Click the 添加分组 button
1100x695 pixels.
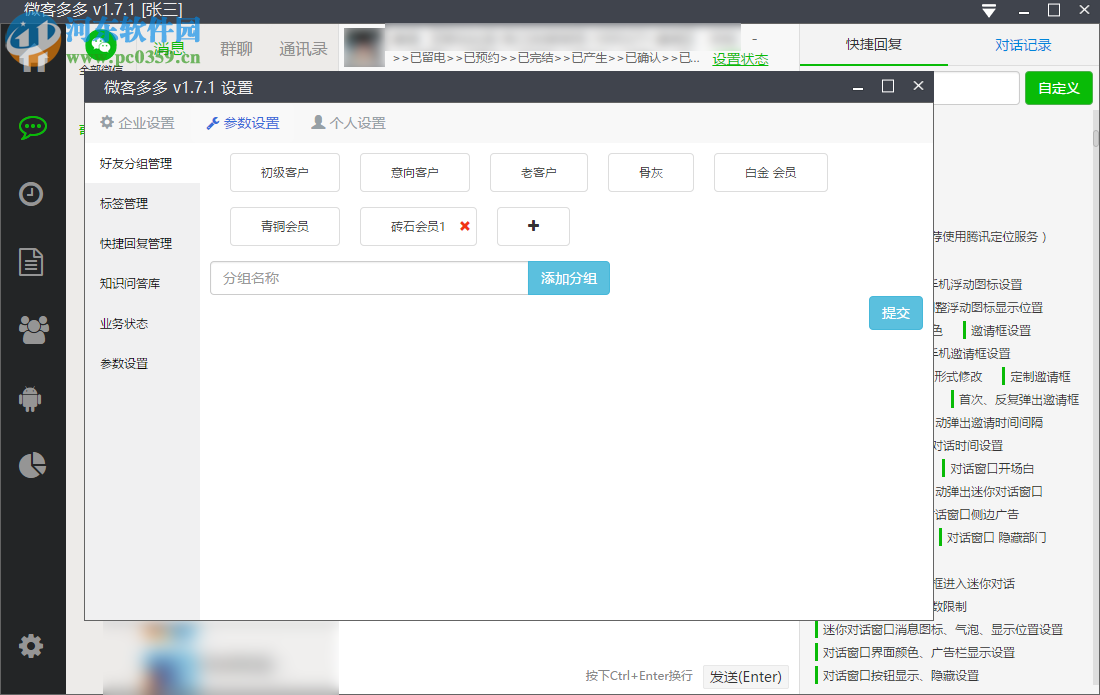coord(568,277)
